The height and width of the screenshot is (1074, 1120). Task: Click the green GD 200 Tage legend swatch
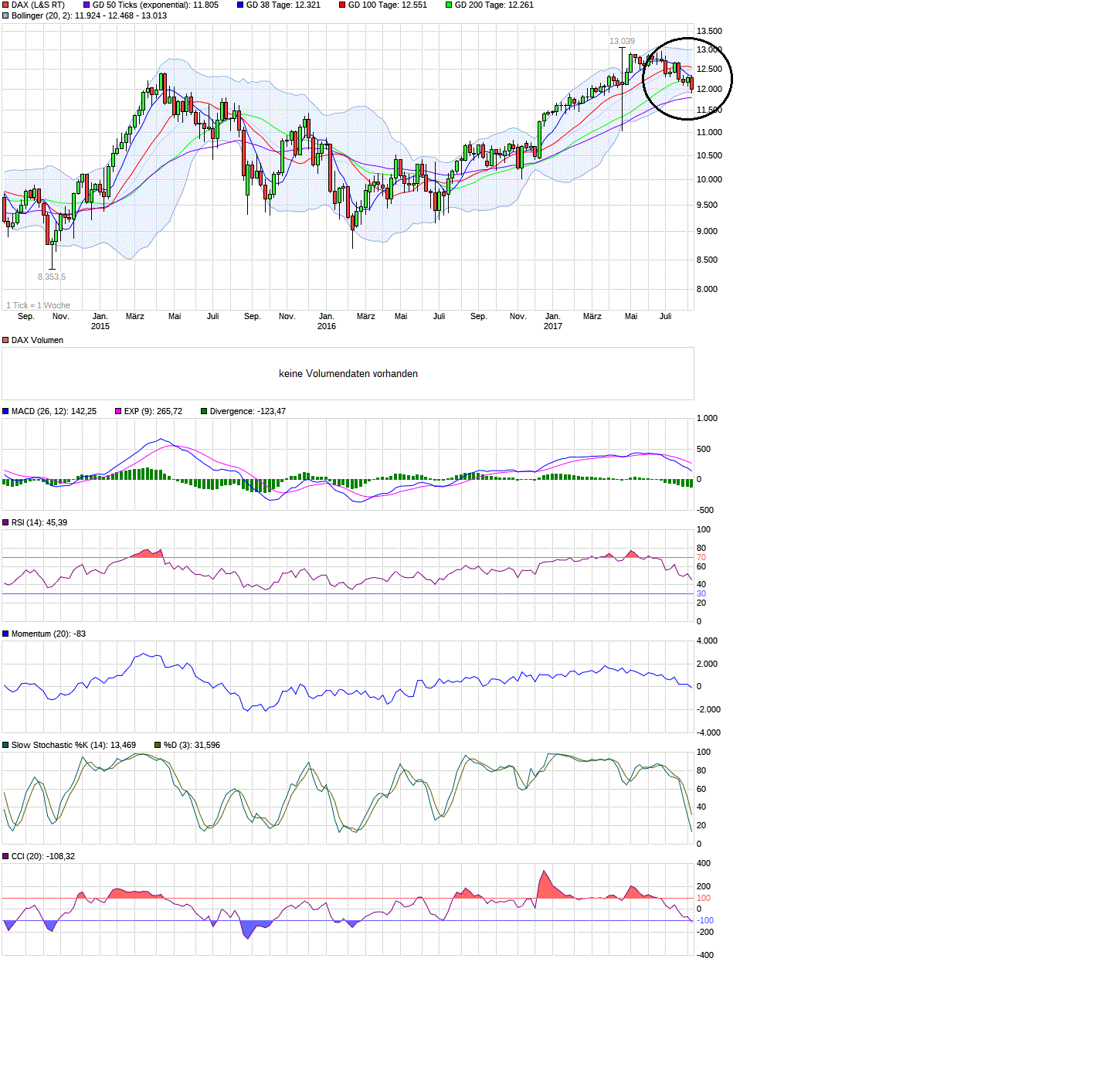pos(449,5)
